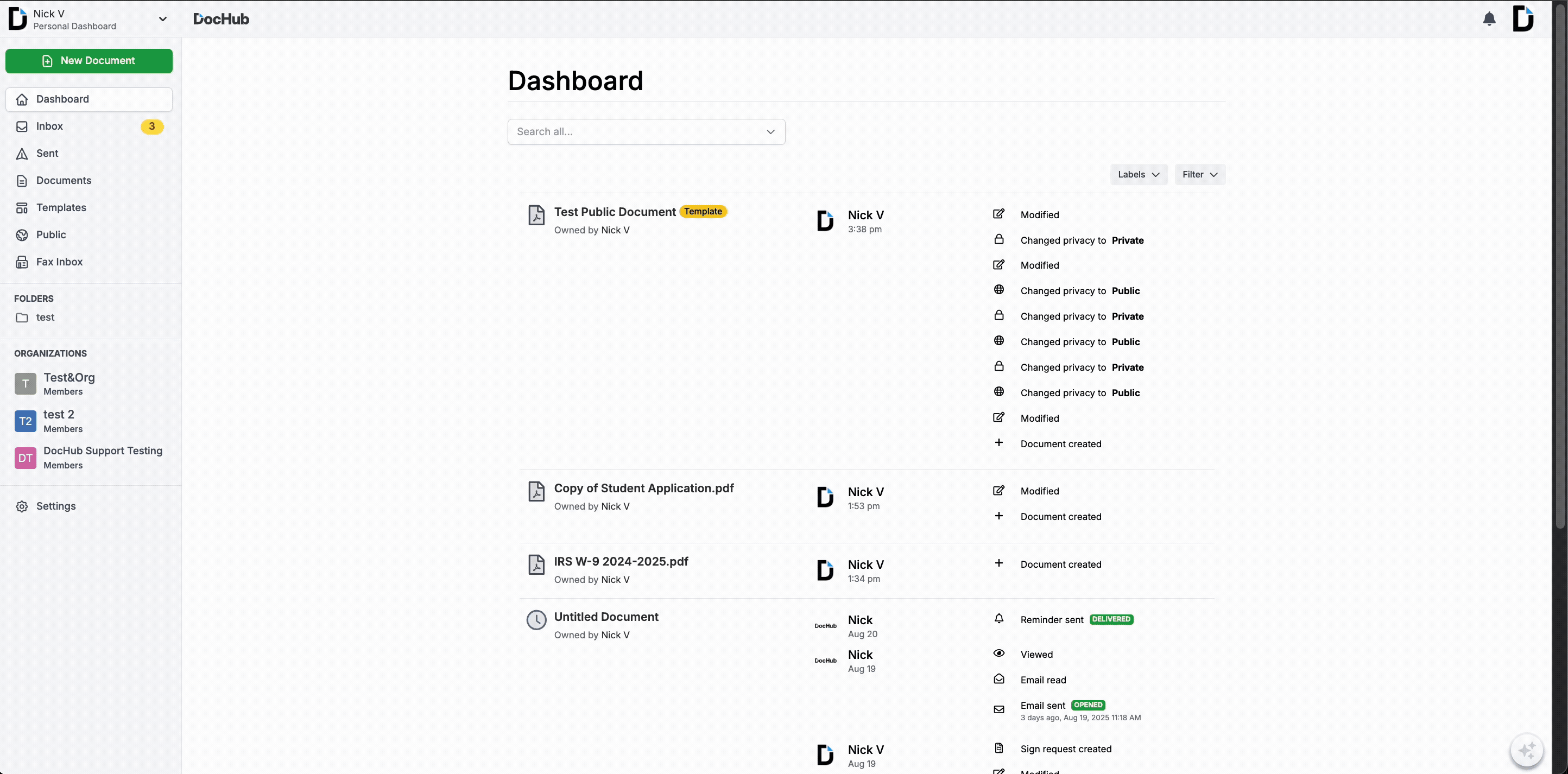
Task: Click the DT organization avatar
Action: (x=25, y=458)
